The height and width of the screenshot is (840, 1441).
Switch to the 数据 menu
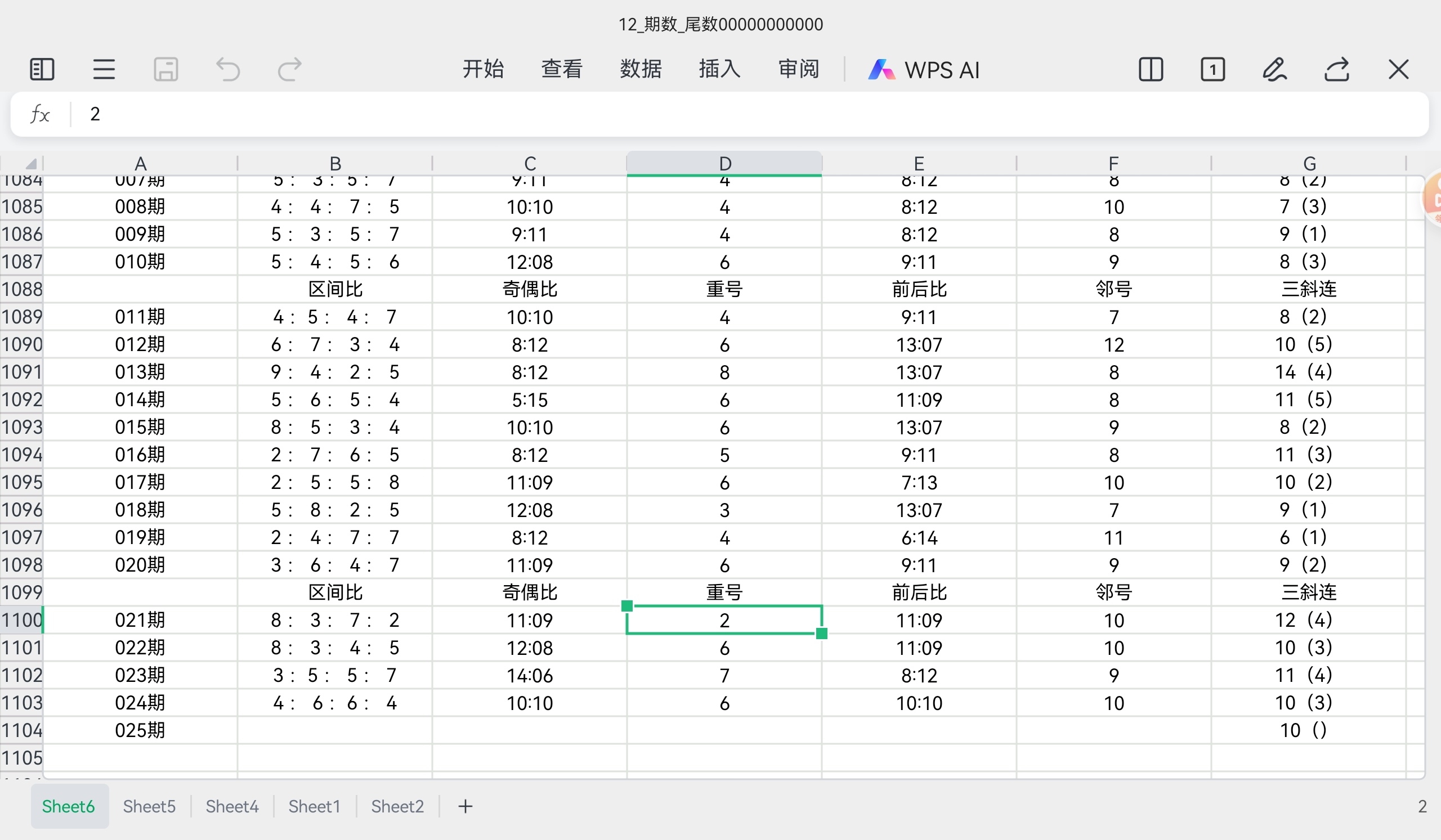pyautogui.click(x=641, y=69)
